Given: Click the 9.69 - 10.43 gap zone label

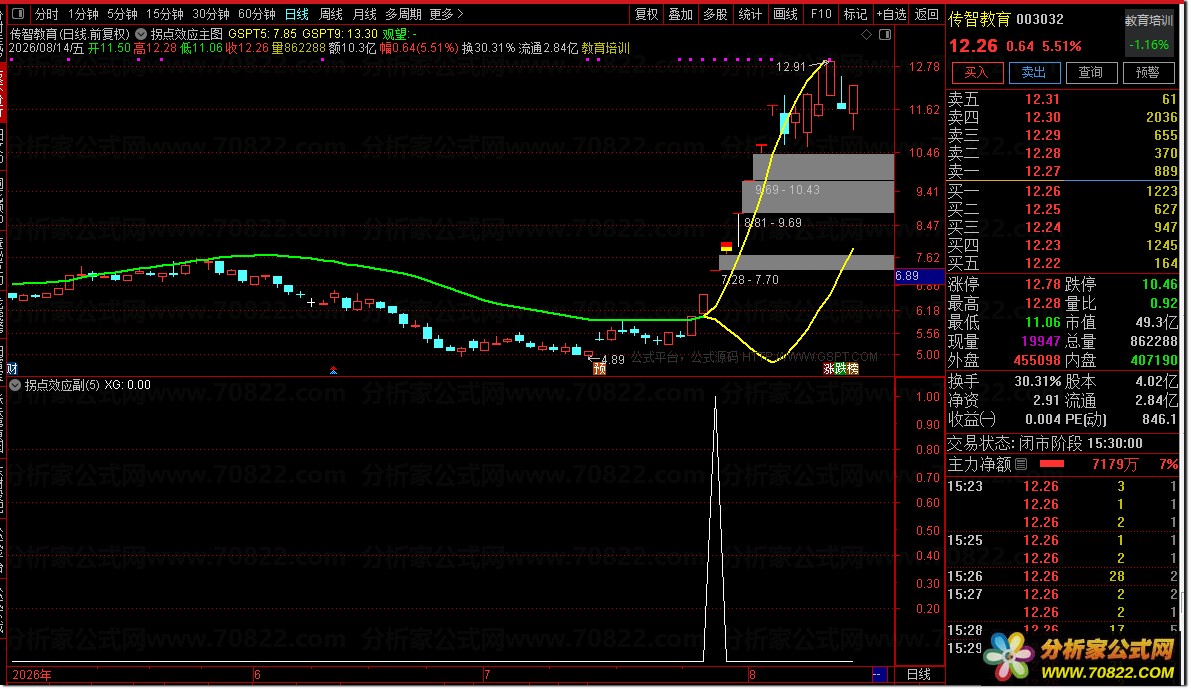Looking at the screenshot, I should coord(788,190).
